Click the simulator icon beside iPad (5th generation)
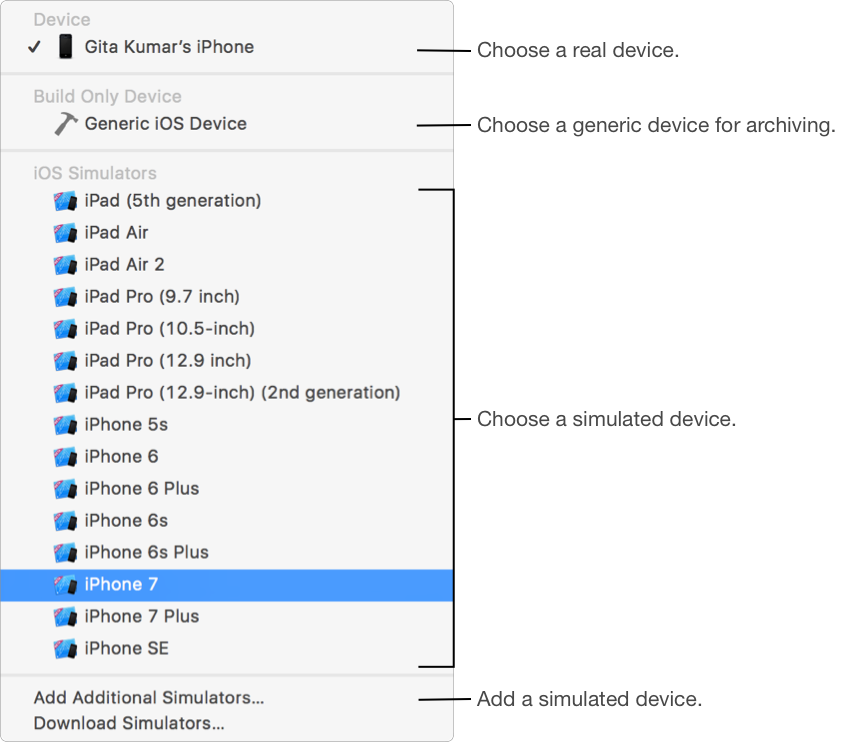 click(x=66, y=201)
